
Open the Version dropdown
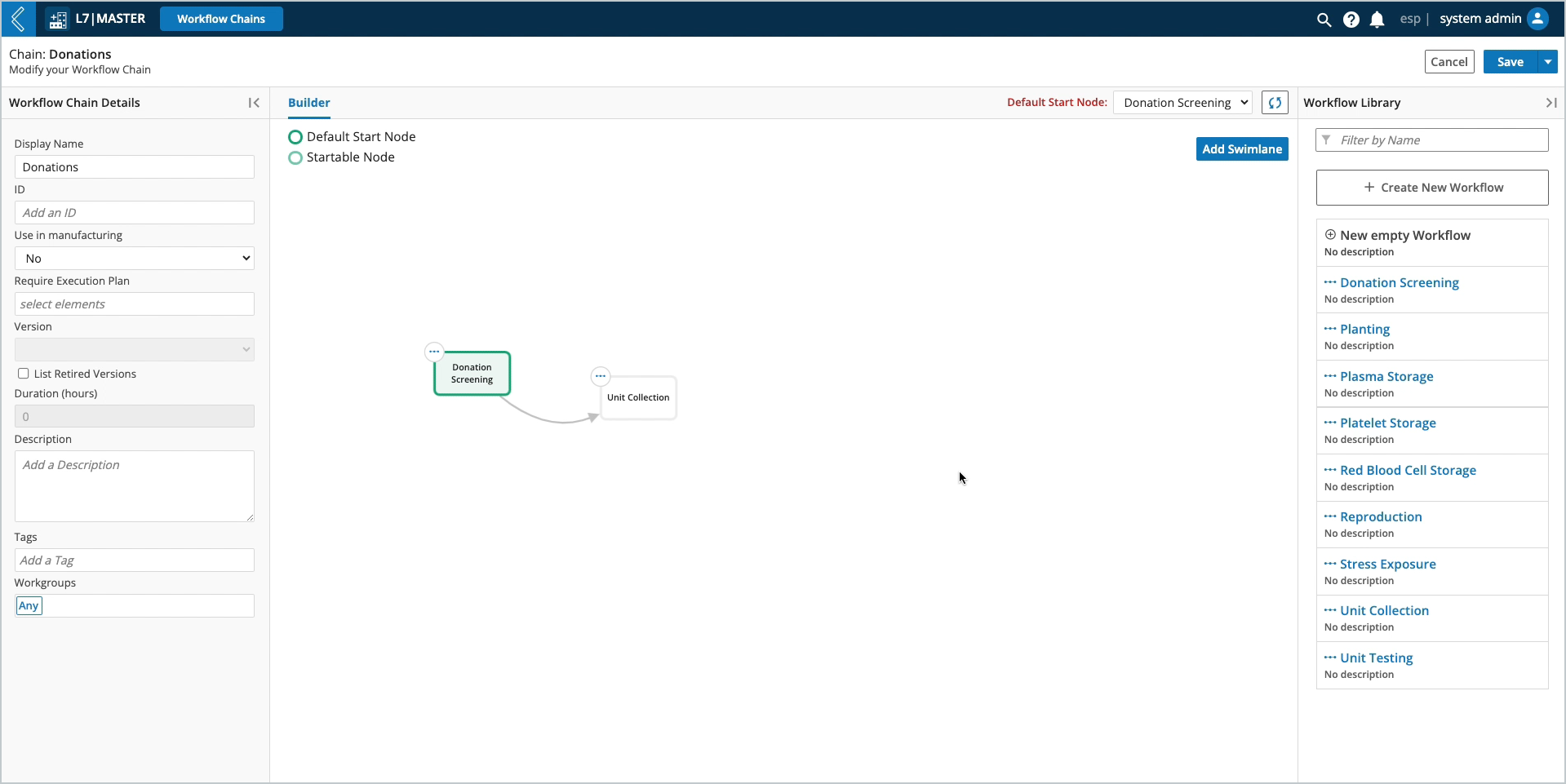click(135, 350)
